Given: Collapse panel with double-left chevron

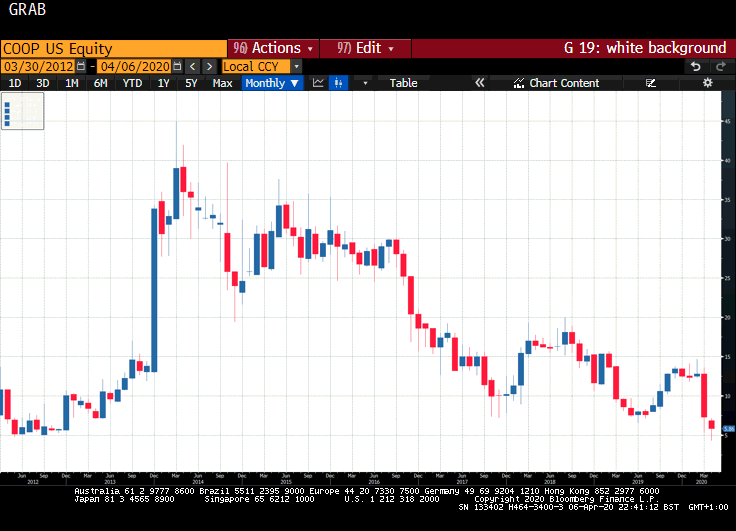Looking at the screenshot, I should pyautogui.click(x=479, y=83).
